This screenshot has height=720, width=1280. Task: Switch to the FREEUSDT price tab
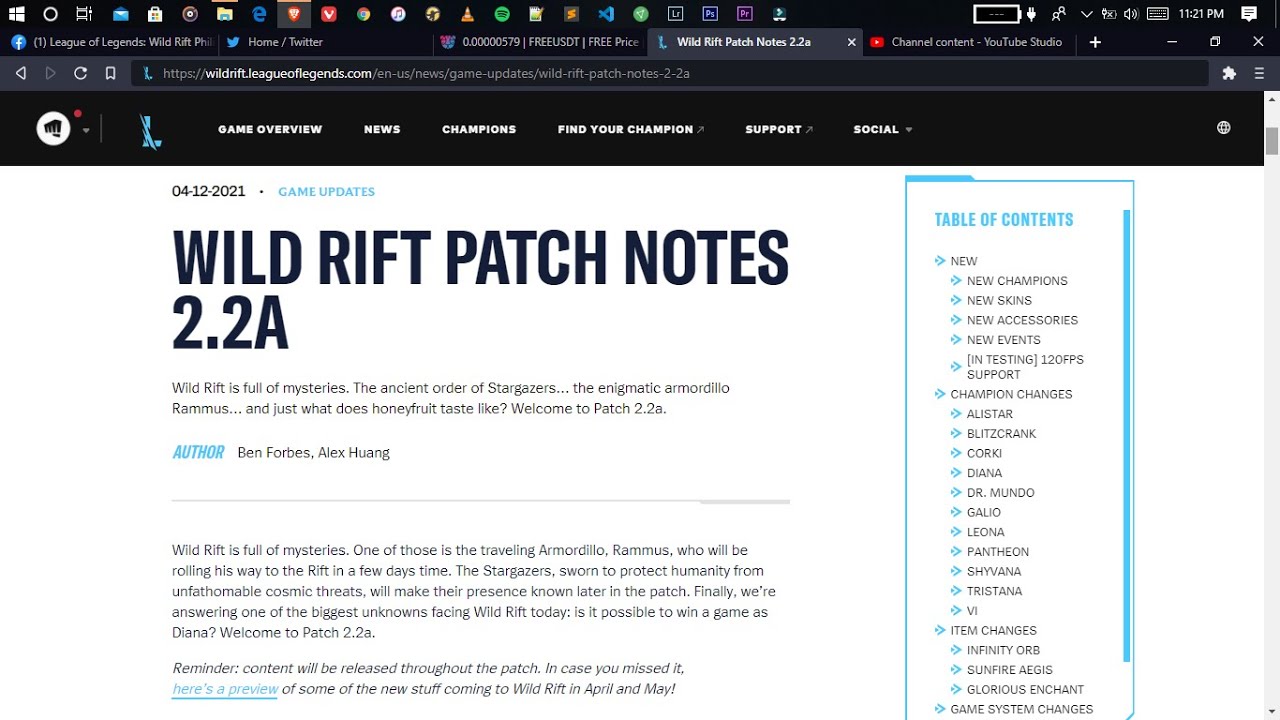540,42
